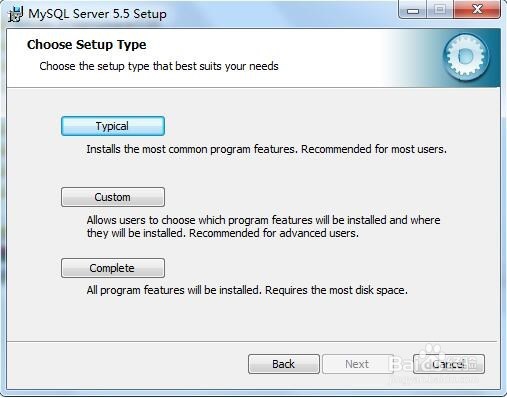Cancel the MySQL Server setup

point(449,364)
